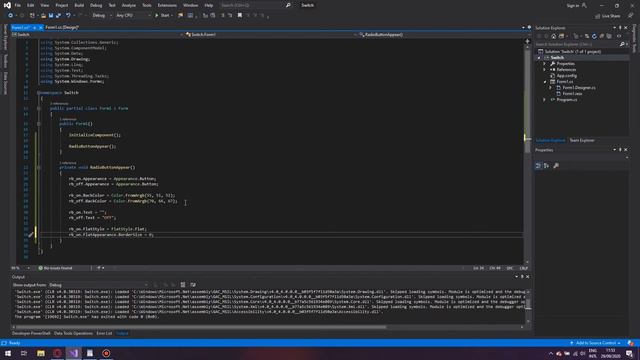The width and height of the screenshot is (640, 360).
Task: Open the Windows notification center icon
Action: pyautogui.click(x=629, y=353)
